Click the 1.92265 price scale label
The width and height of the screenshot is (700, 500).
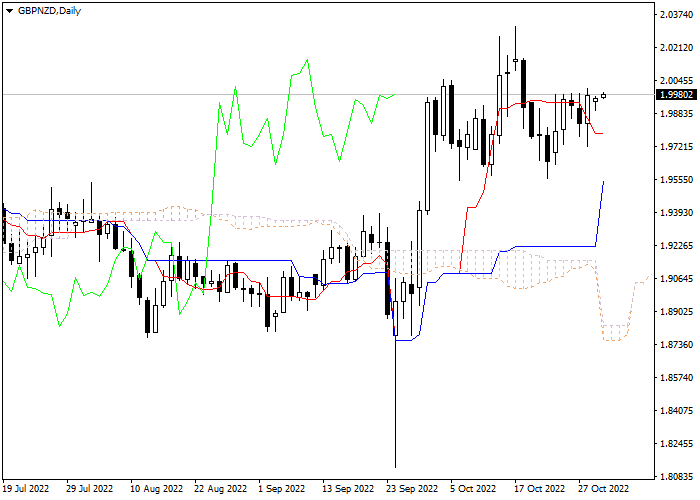pos(676,246)
